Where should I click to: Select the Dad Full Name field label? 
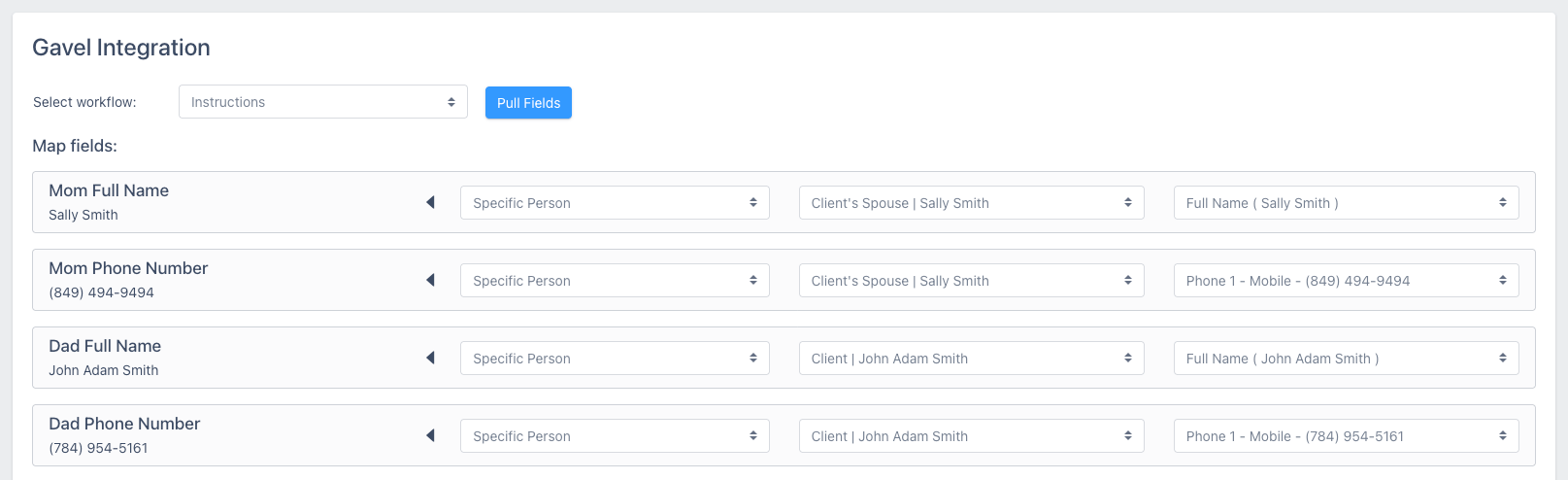point(105,346)
